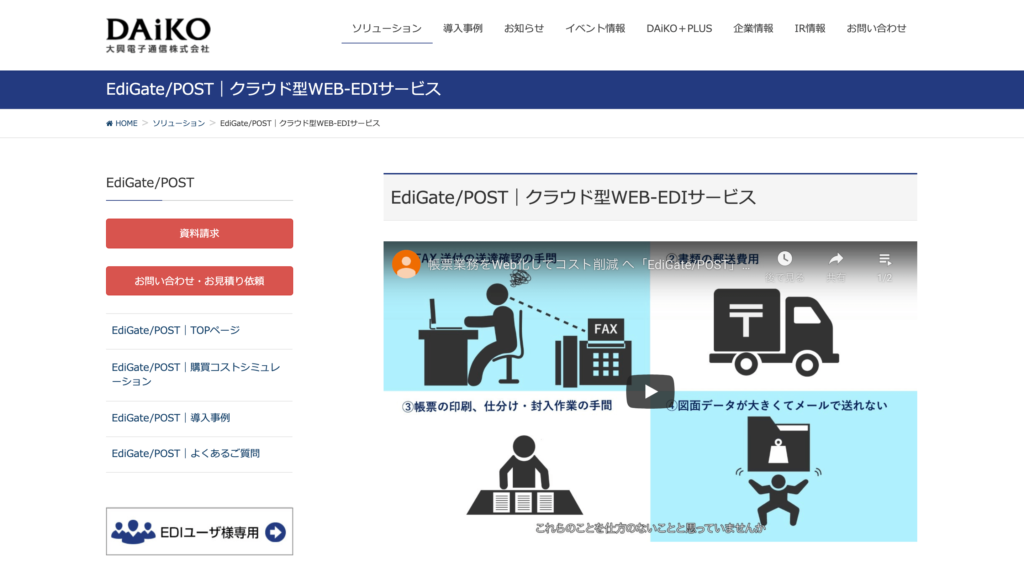Open EdiGate/POST｜よくあるご質問 sidebar link
The height and width of the screenshot is (561, 1024).
185,453
